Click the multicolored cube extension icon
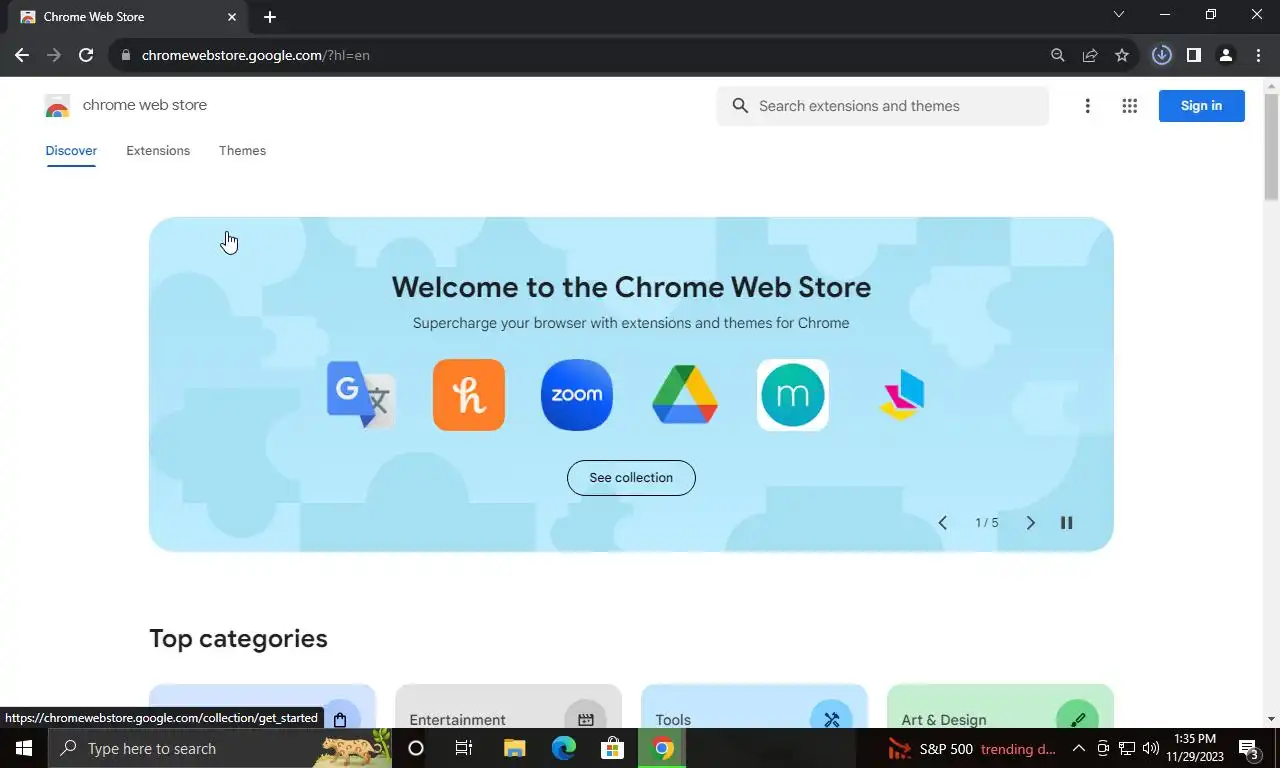This screenshot has width=1280, height=768. [x=902, y=395]
